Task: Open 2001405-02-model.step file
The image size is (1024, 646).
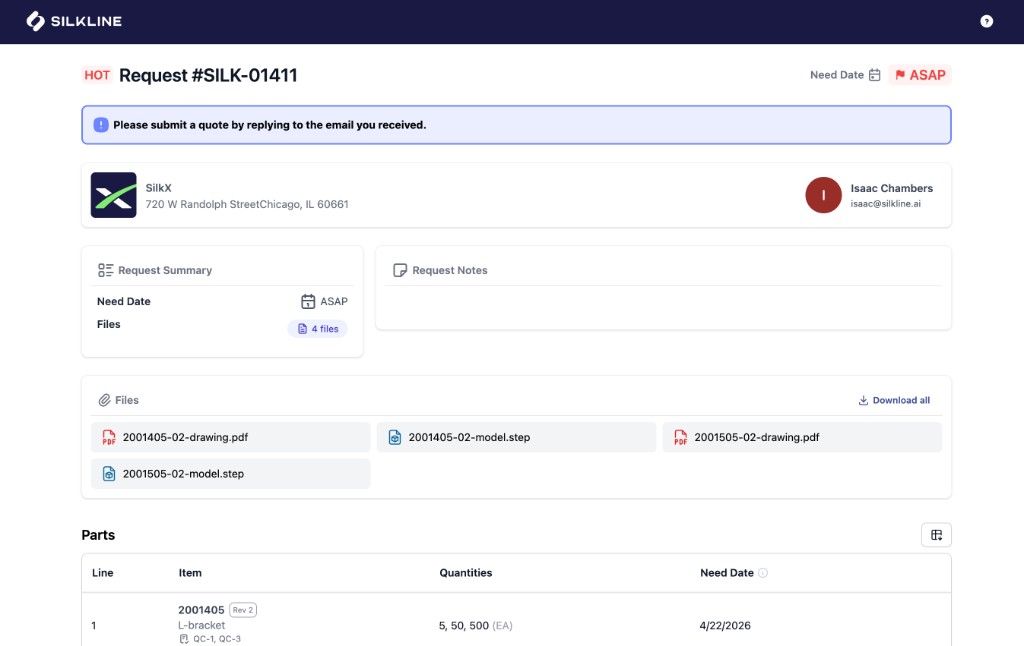Action: pos(516,437)
